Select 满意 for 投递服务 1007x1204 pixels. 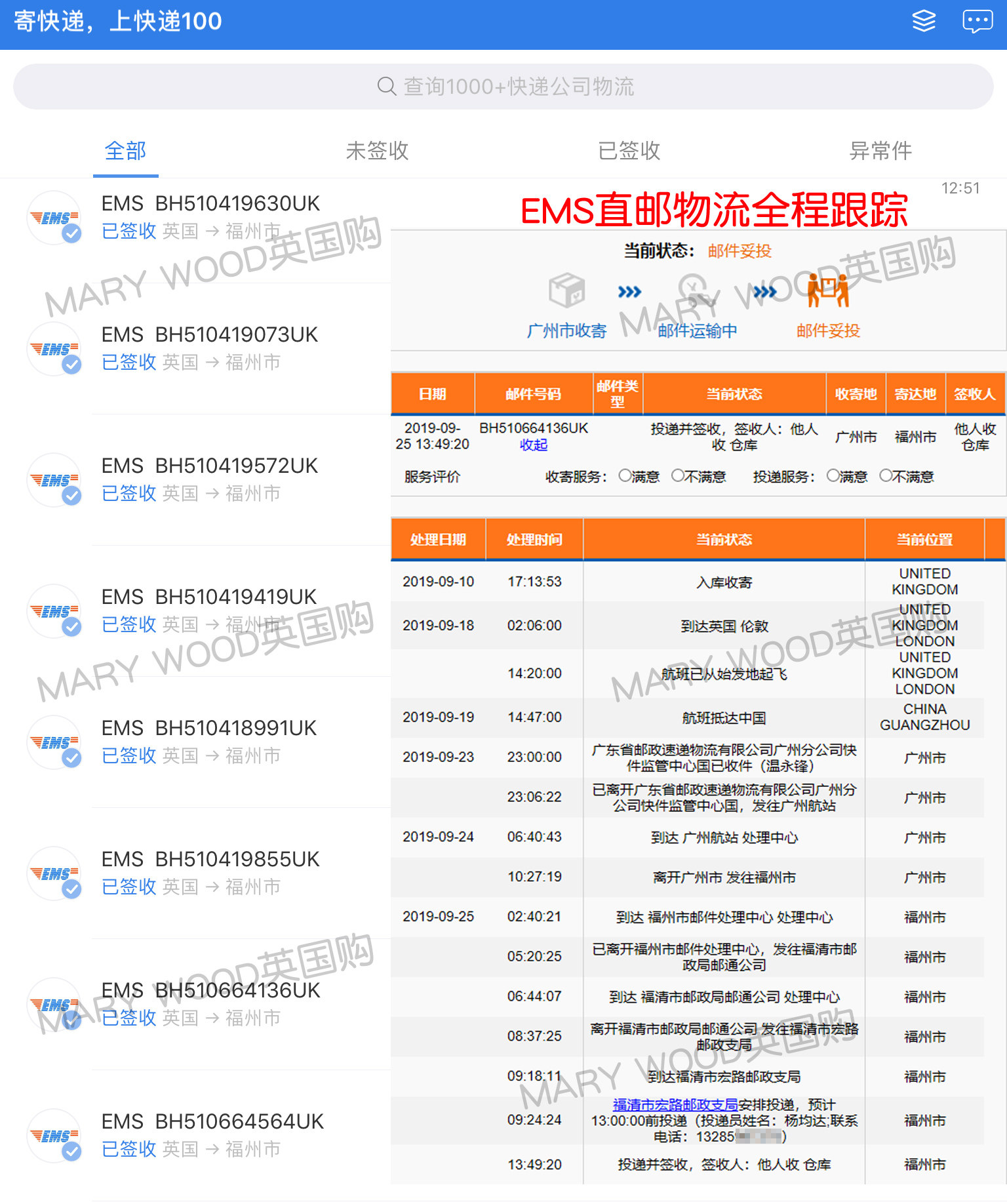[x=833, y=475]
